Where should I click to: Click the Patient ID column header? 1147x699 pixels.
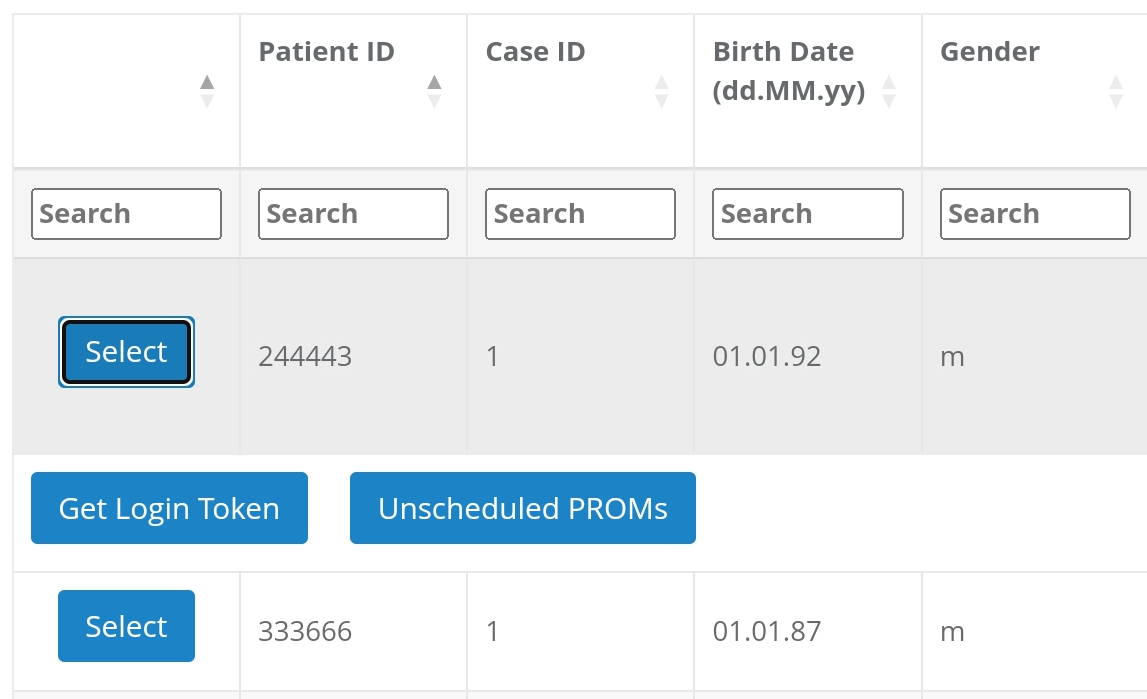click(x=326, y=52)
